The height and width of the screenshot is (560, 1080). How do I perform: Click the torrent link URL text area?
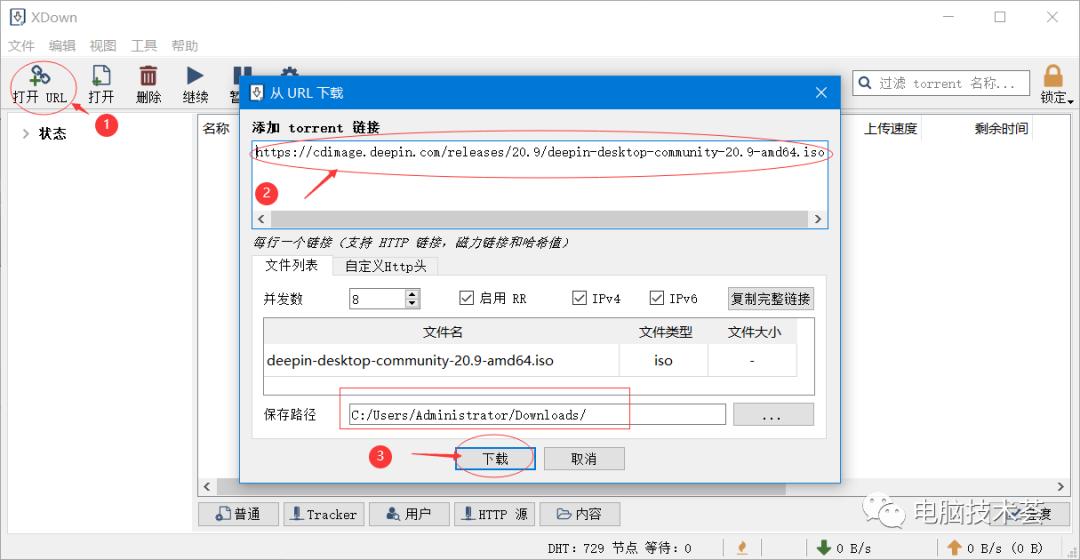pos(540,176)
